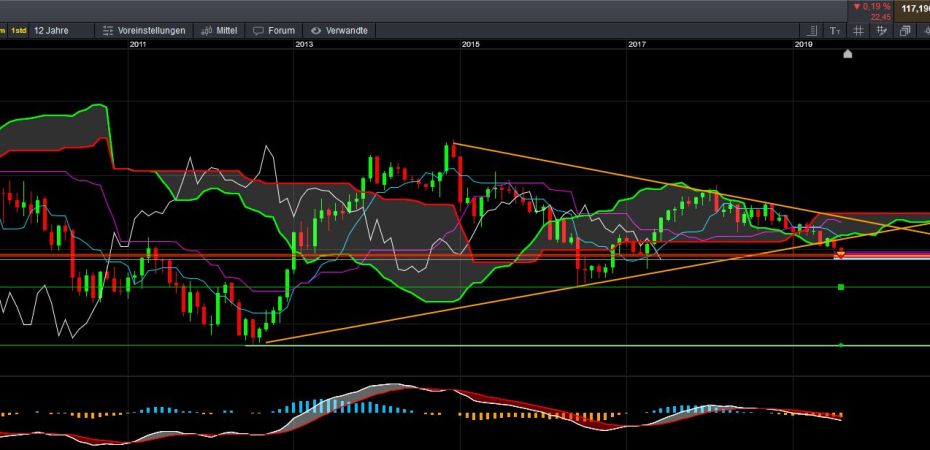Click the cut-off icon at the toolbar's right edge
The width and height of the screenshot is (930, 450).
(925, 31)
